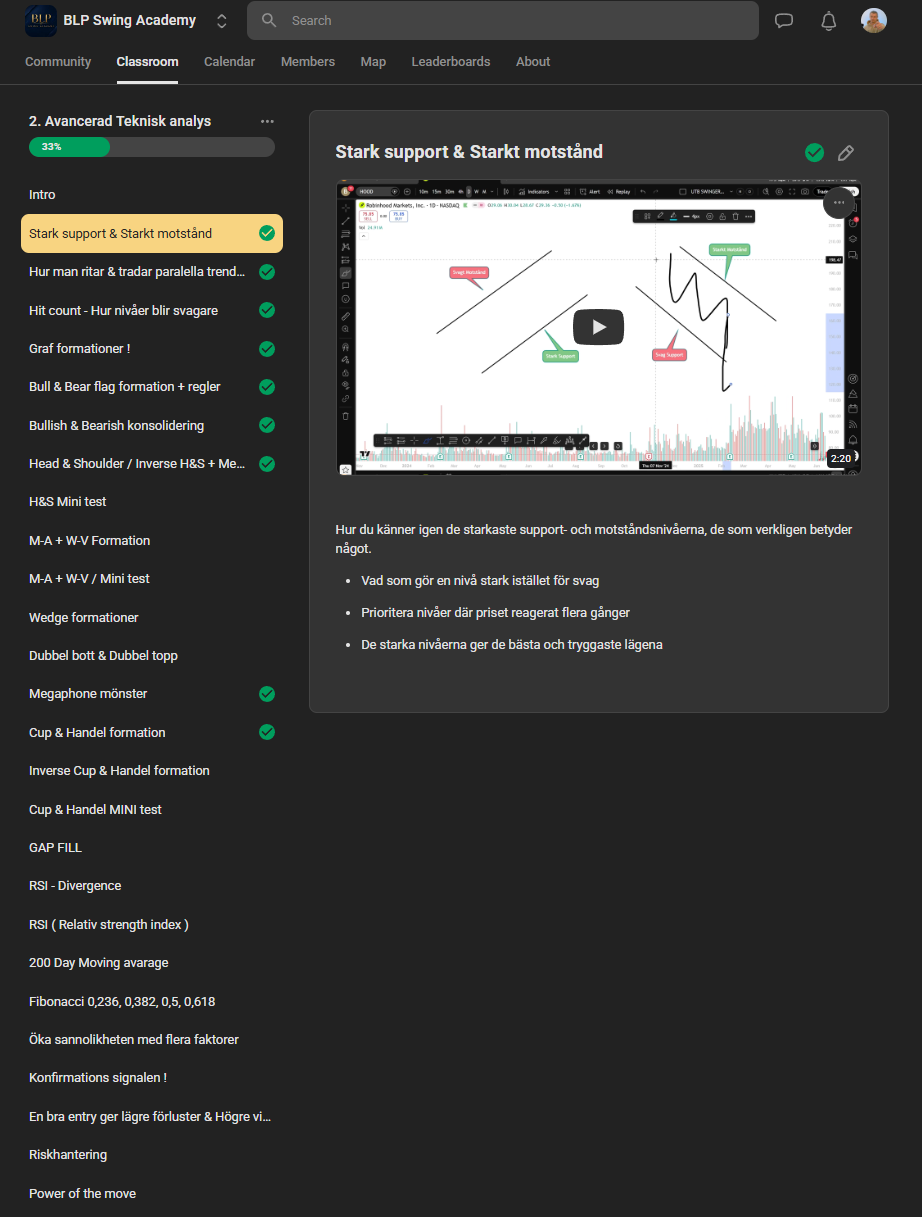Switch to the Classroom tab
922x1217 pixels.
click(x=147, y=61)
